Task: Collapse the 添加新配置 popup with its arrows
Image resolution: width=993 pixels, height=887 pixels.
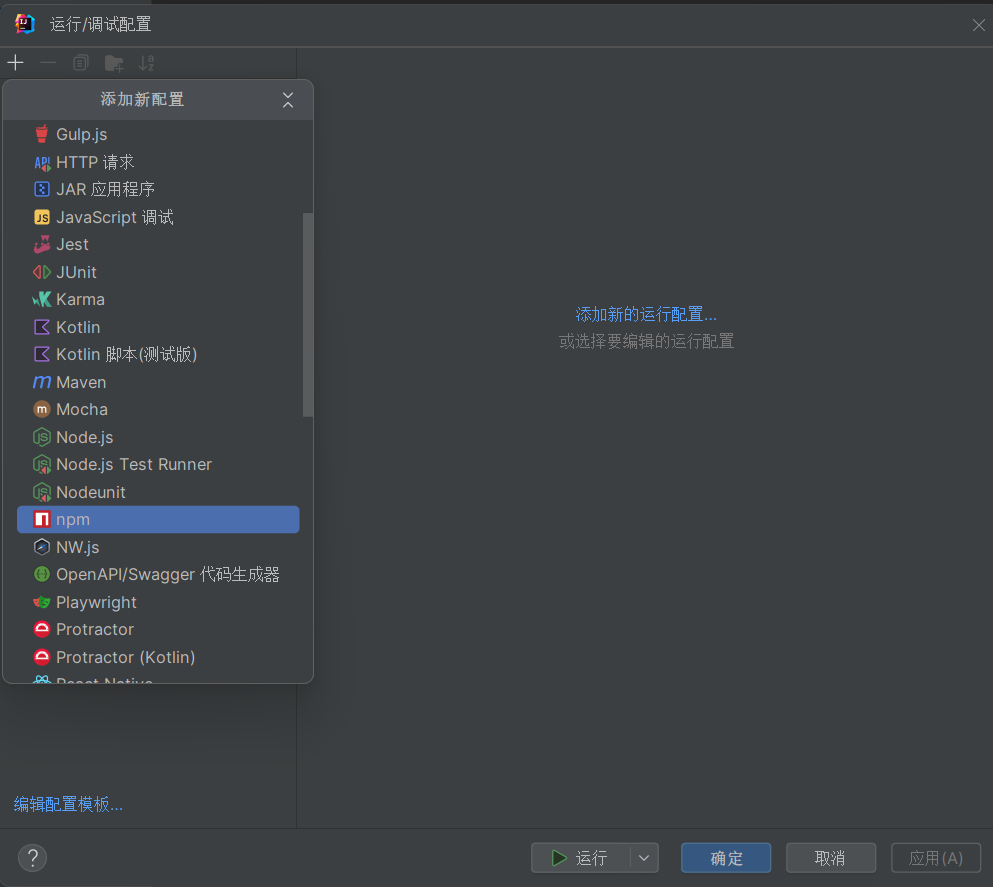Action: 288,100
